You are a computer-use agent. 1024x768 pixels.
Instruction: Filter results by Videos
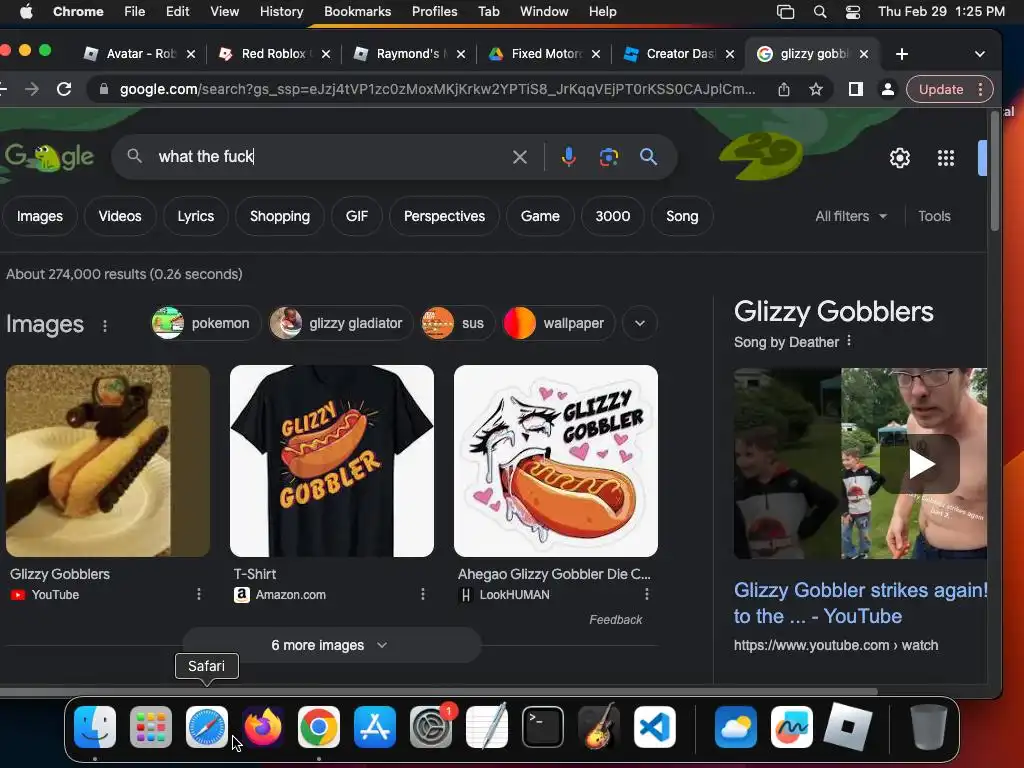point(120,216)
